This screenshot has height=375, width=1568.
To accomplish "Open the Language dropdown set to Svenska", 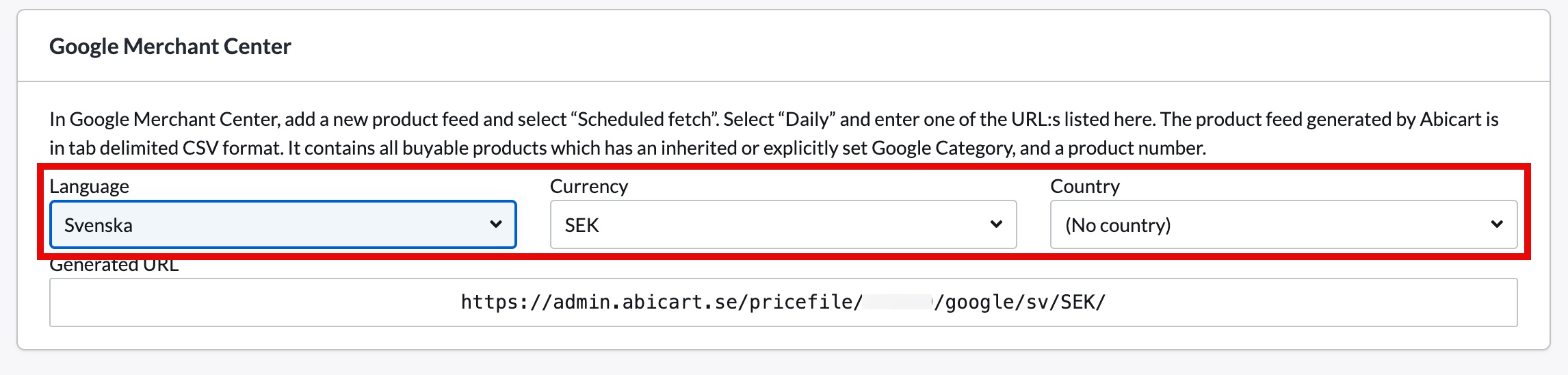I will (x=282, y=224).
